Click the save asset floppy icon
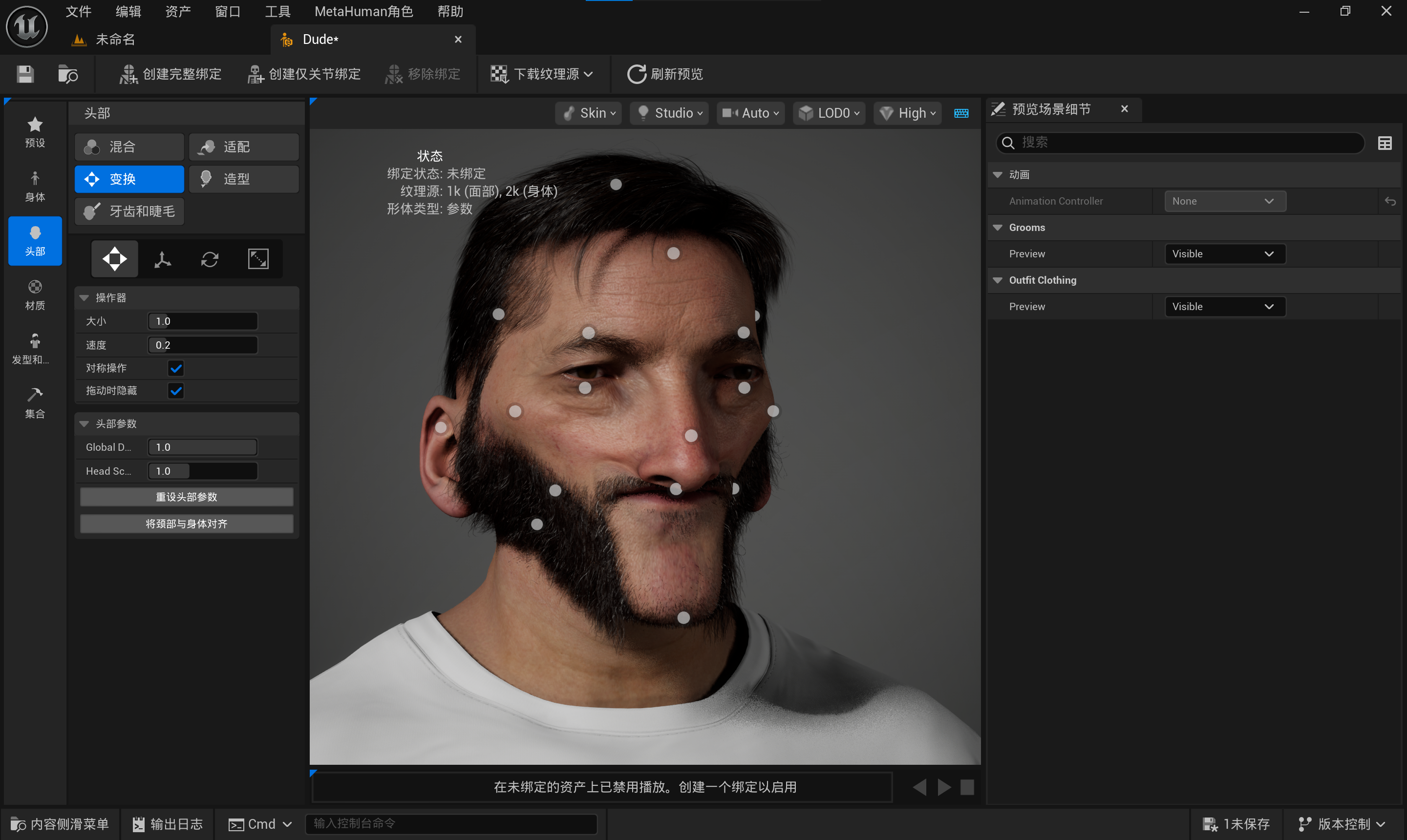The image size is (1407, 840). point(25,74)
